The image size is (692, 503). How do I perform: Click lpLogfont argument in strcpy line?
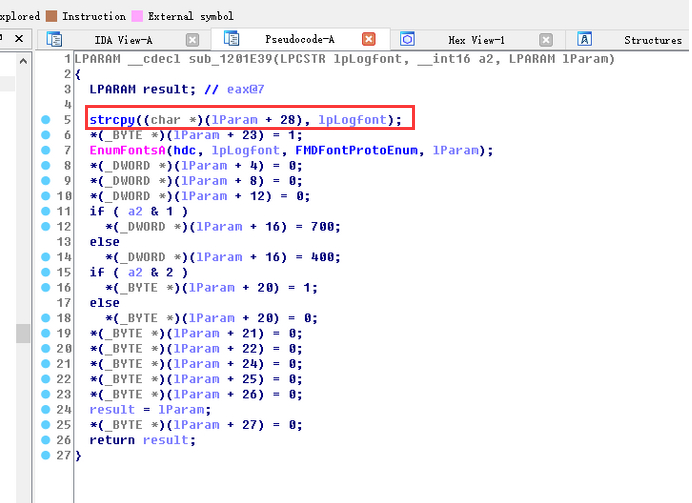tap(352, 120)
